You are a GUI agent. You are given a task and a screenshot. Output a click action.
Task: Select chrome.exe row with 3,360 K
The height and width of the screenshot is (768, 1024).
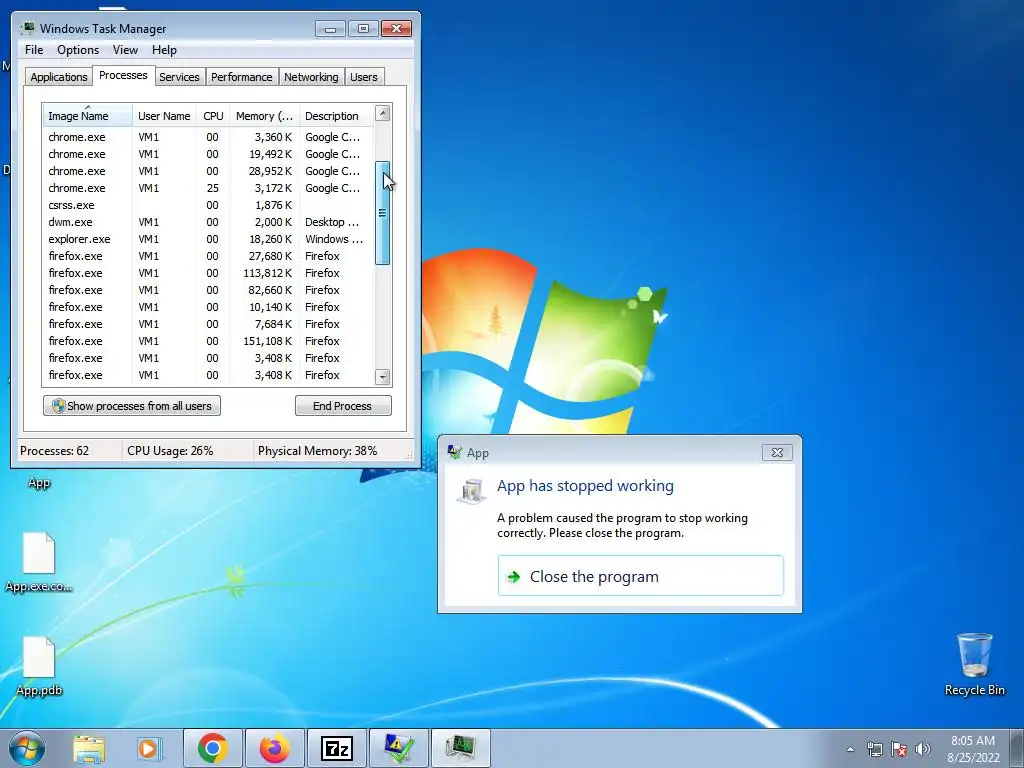pyautogui.click(x=209, y=137)
